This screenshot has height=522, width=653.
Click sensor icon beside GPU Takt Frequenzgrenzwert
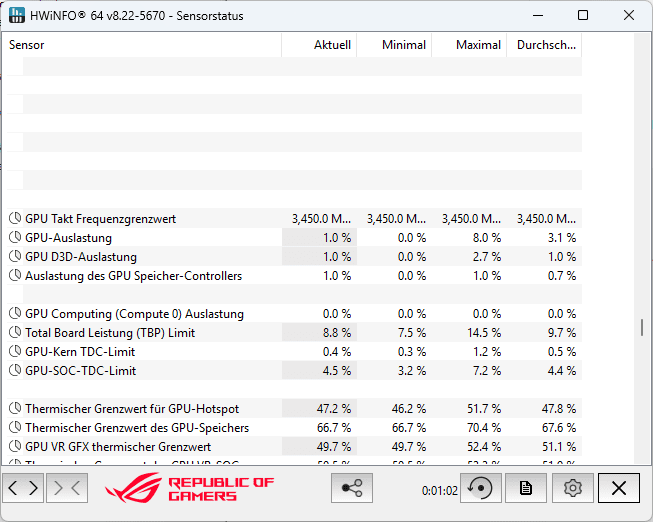[15, 218]
